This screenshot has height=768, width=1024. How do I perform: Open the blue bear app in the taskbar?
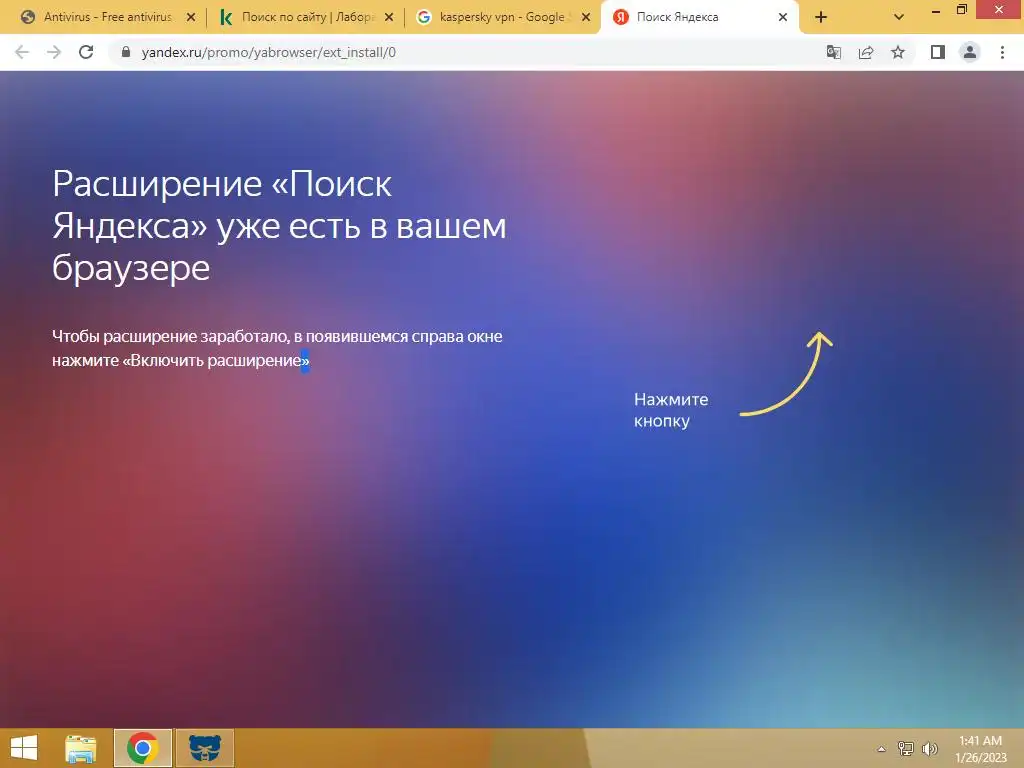[204, 748]
